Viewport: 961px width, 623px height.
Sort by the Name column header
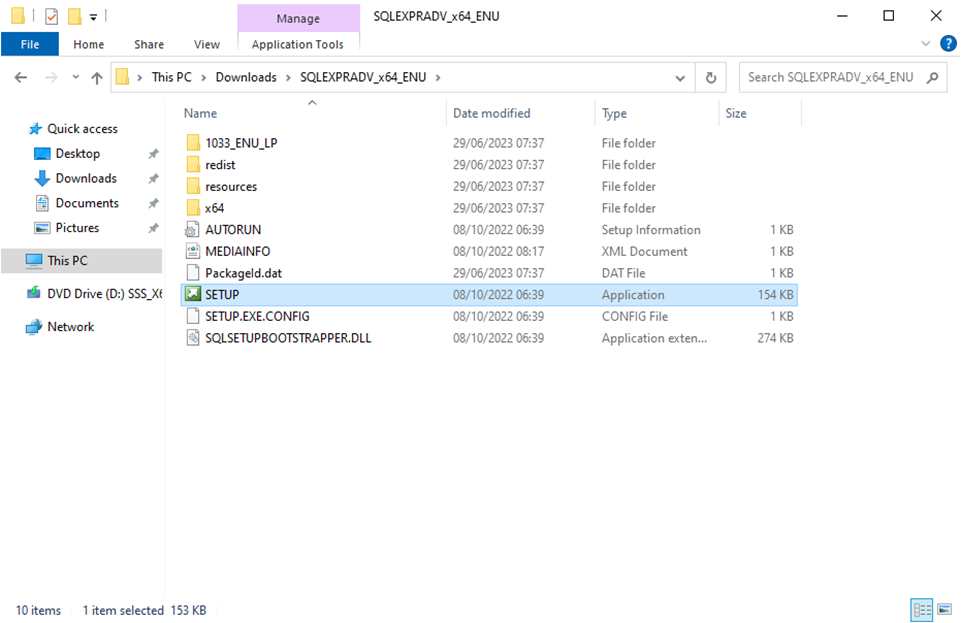(x=200, y=113)
